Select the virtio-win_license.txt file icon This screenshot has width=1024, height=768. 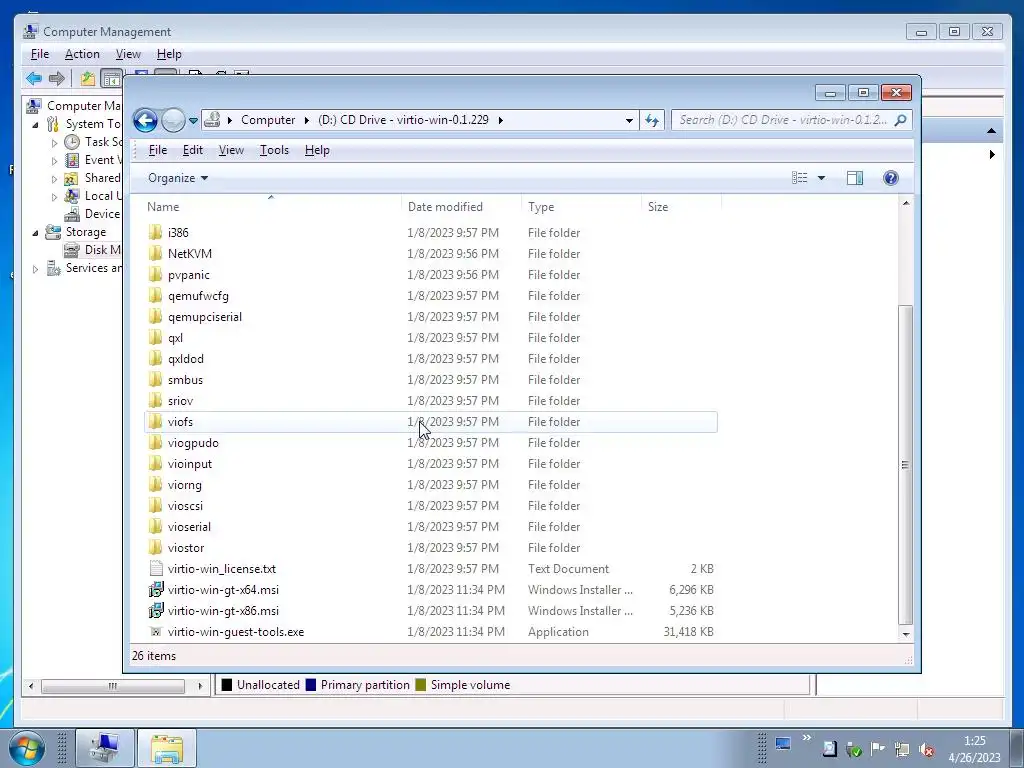(x=155, y=568)
